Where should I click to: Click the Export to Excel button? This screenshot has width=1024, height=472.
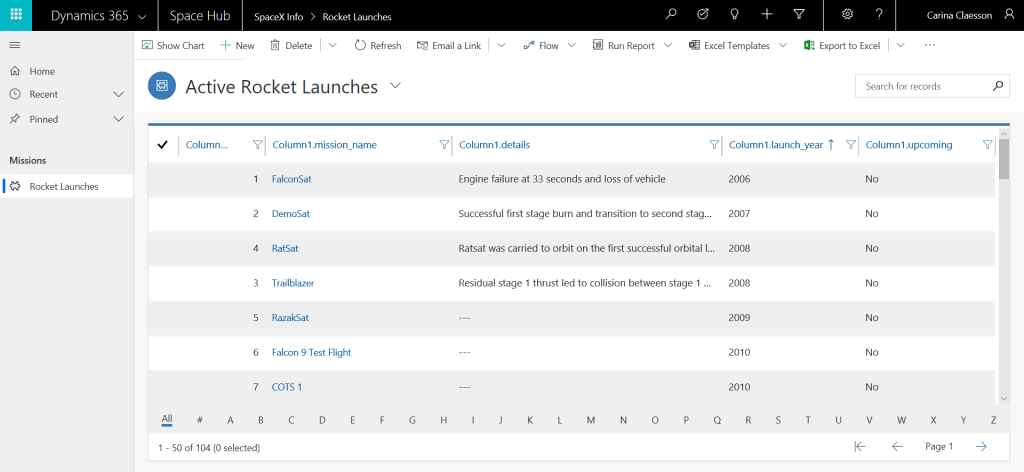842,46
